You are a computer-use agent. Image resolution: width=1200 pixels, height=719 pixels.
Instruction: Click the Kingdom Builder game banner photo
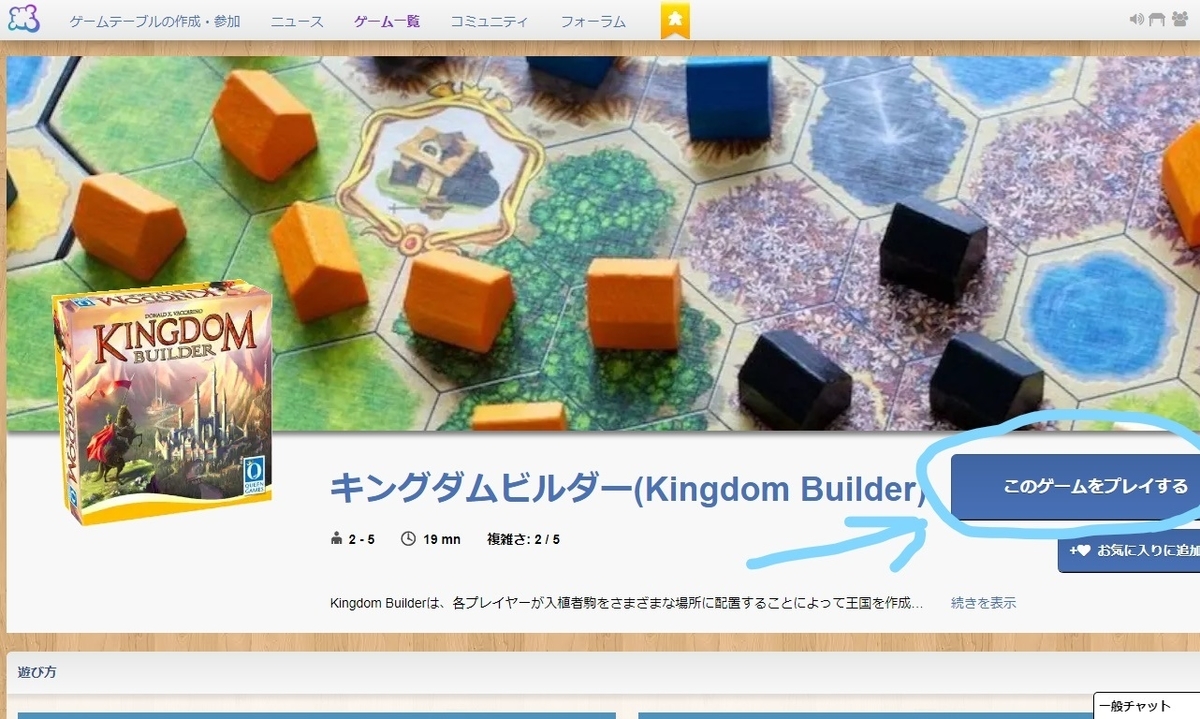click(603, 243)
